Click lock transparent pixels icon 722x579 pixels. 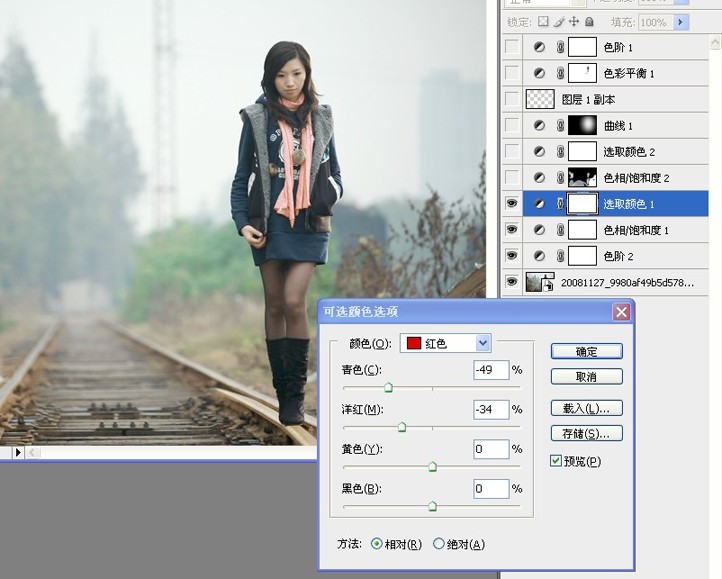pyautogui.click(x=543, y=22)
